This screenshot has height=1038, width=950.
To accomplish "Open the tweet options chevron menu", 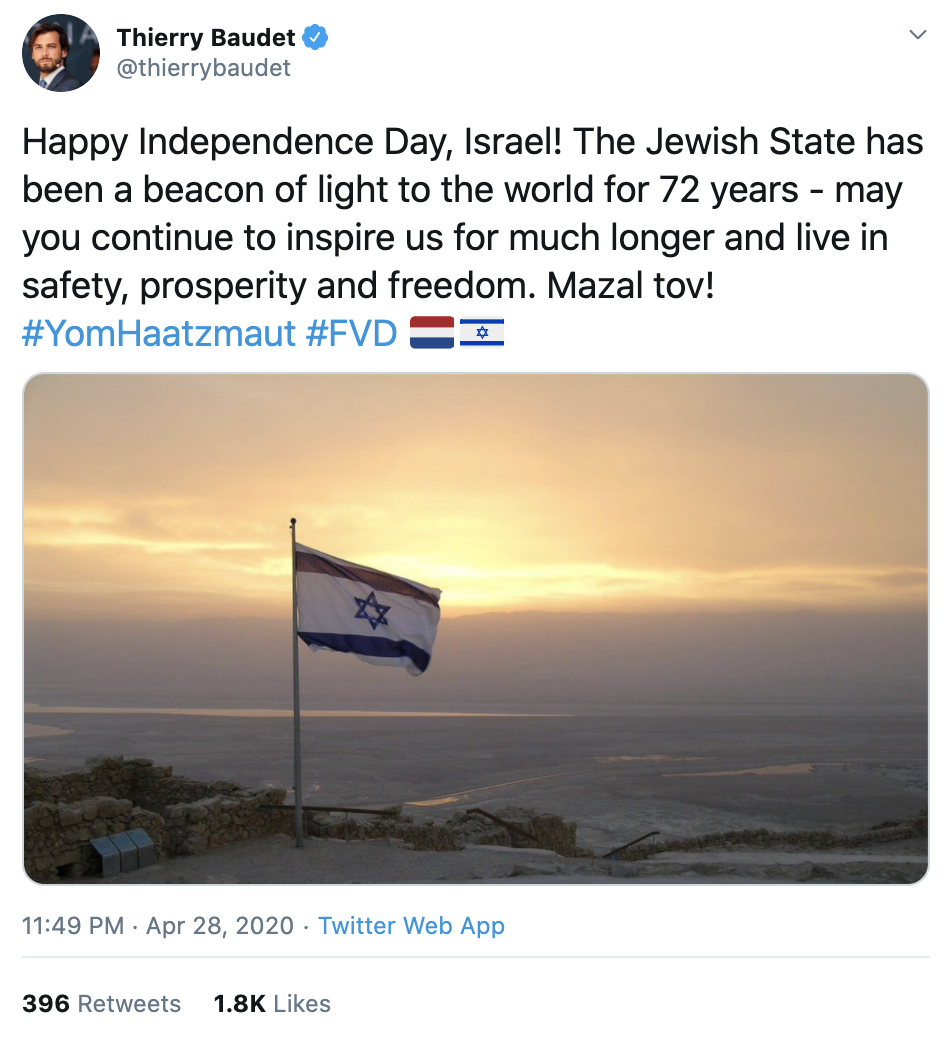I will [x=917, y=35].
